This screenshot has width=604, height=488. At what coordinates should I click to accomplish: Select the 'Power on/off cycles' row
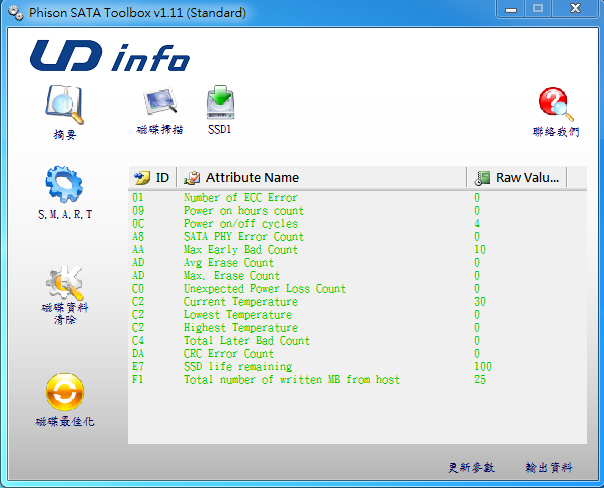point(357,224)
